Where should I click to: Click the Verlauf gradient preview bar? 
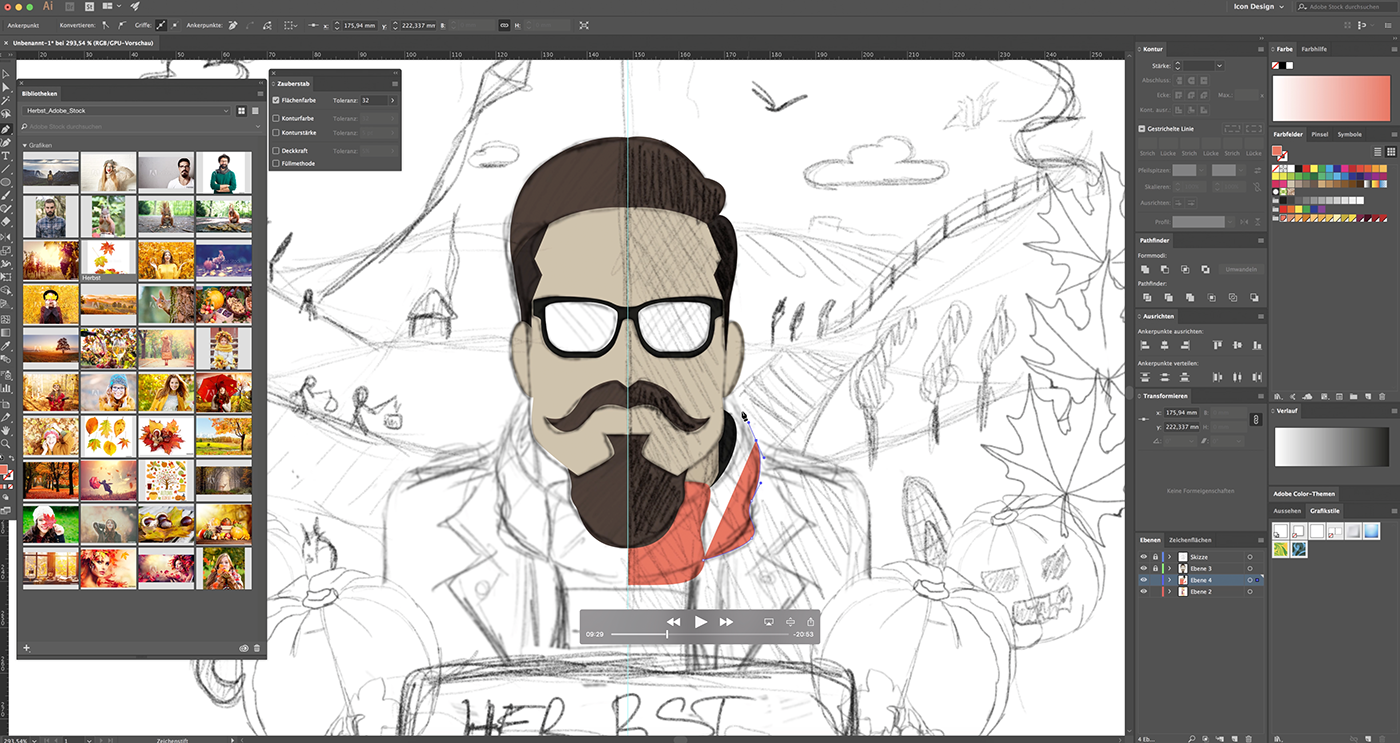click(x=1331, y=447)
